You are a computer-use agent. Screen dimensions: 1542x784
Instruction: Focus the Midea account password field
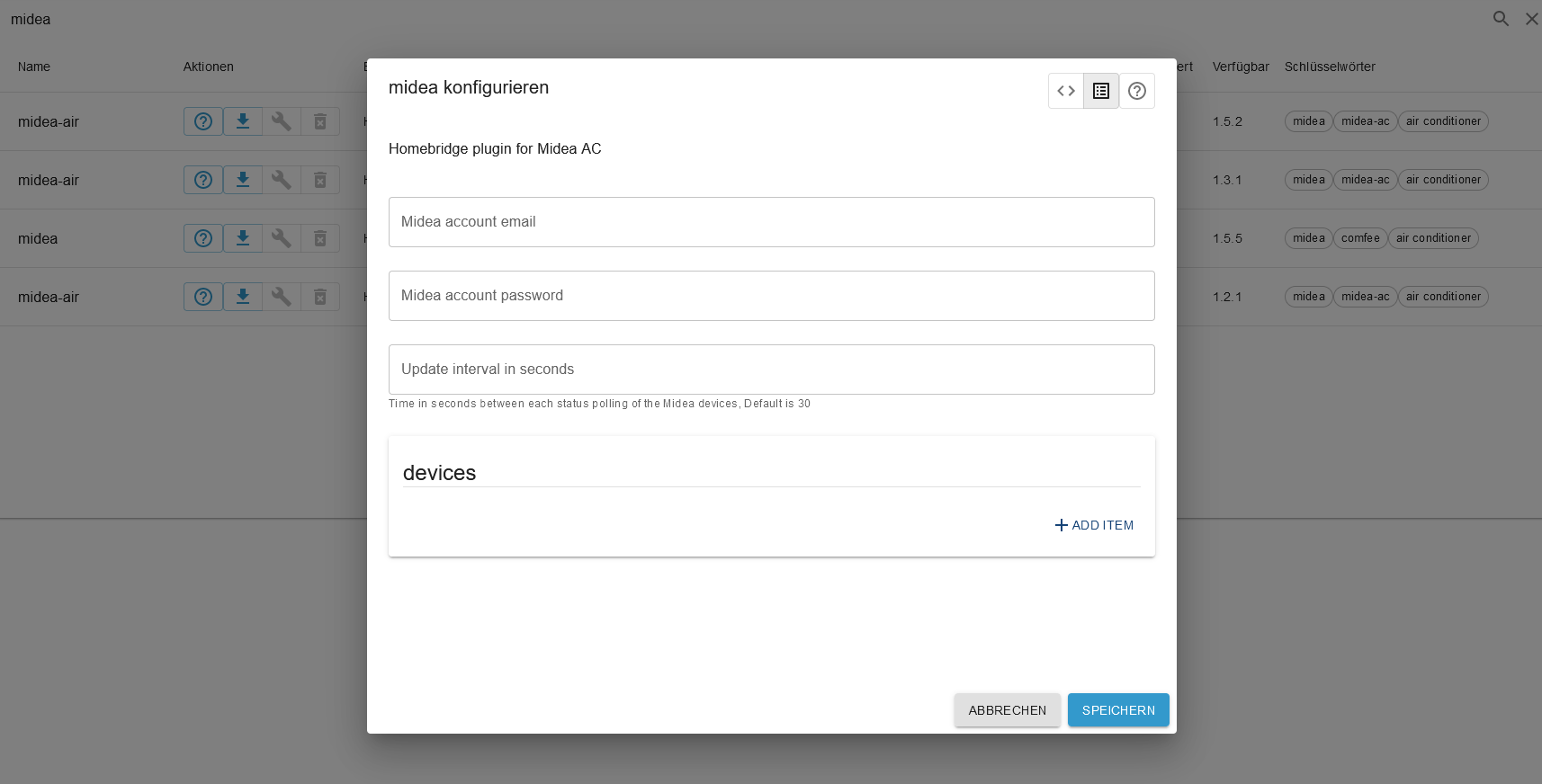tap(772, 296)
